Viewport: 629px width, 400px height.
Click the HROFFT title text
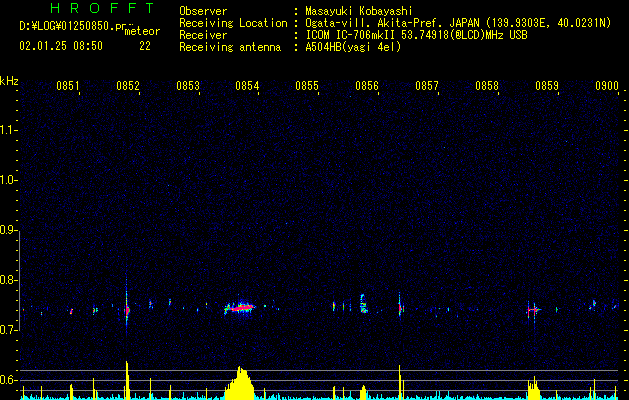[103, 8]
